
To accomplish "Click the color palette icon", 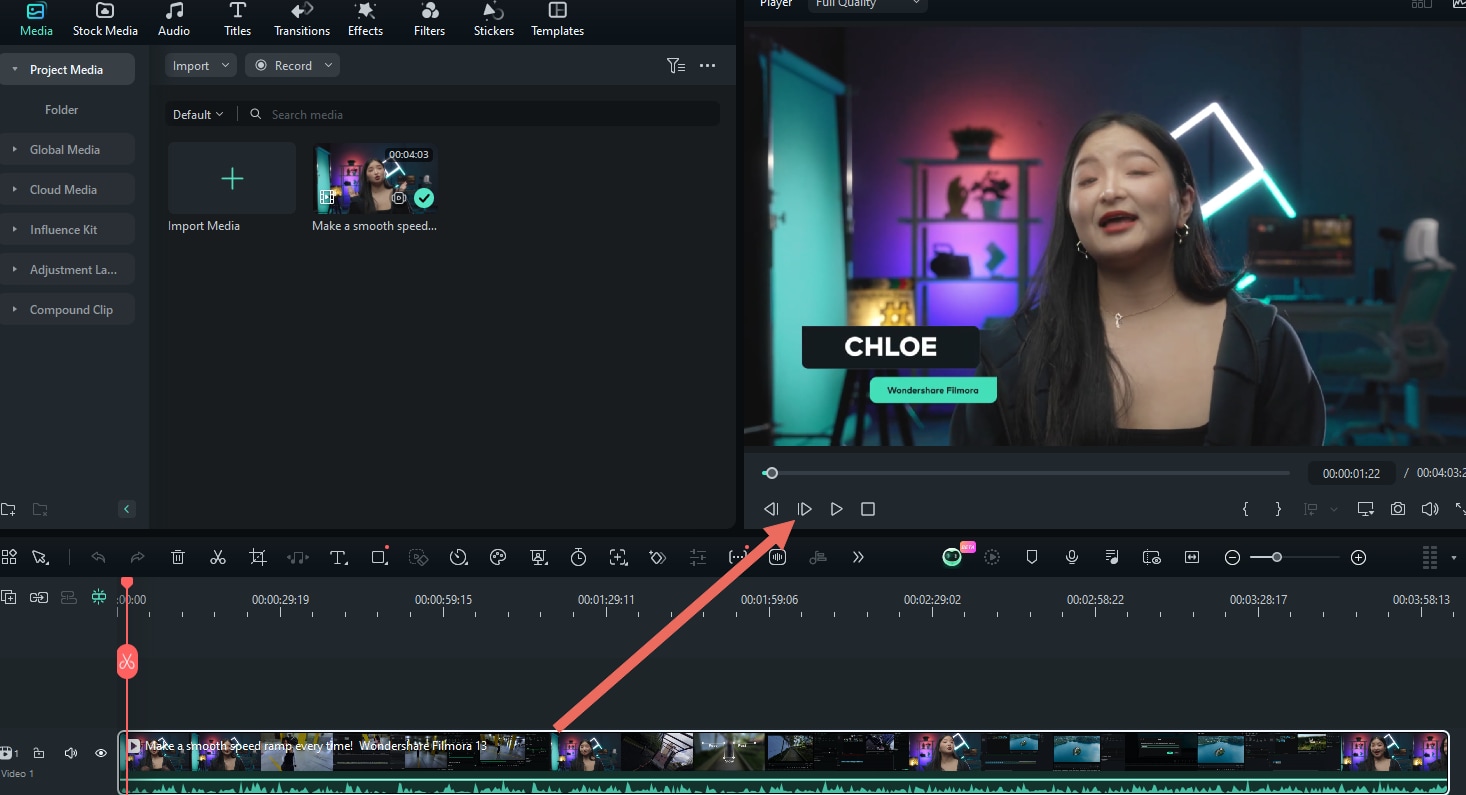I will click(x=498, y=557).
